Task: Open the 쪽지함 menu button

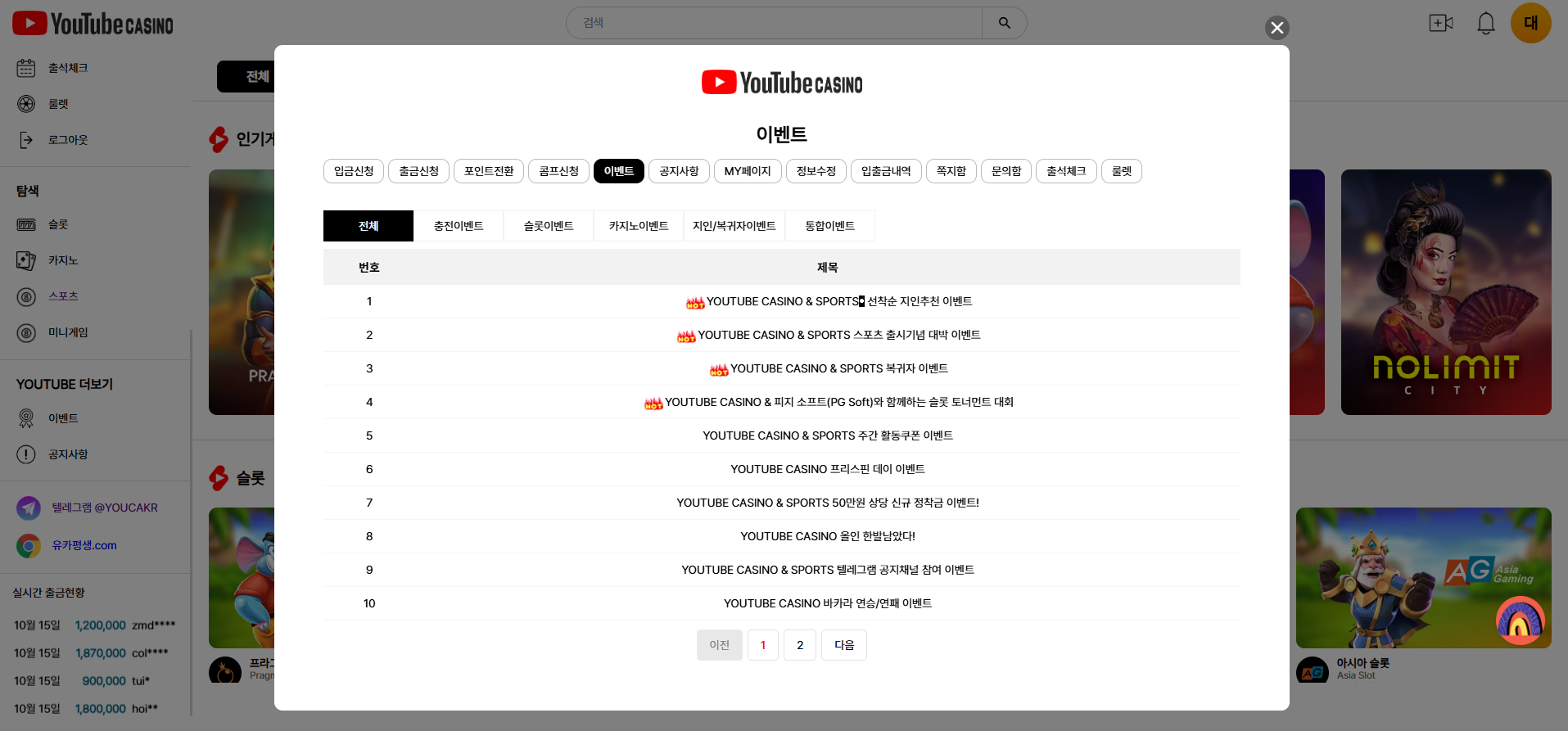Action: (x=951, y=171)
